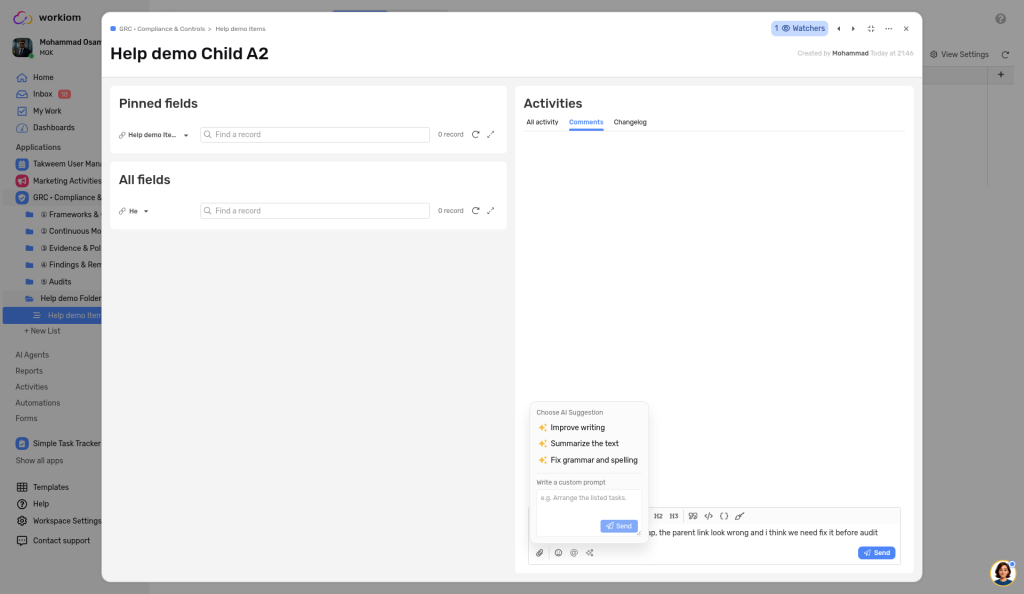Go to previous record arrow
Image resolution: width=1024 pixels, height=594 pixels.
(839, 29)
